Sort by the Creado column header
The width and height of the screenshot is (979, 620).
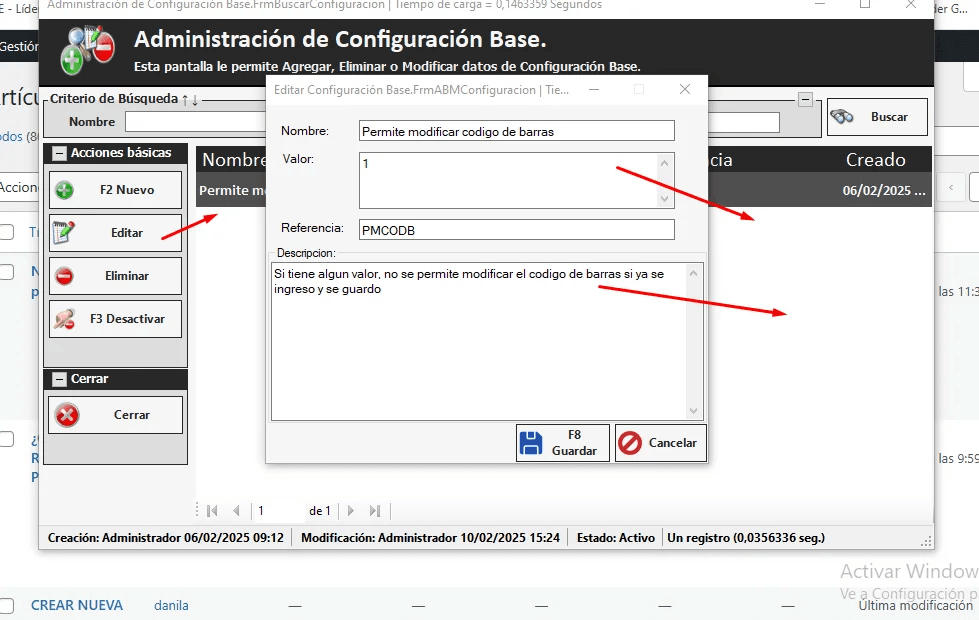tap(875, 160)
